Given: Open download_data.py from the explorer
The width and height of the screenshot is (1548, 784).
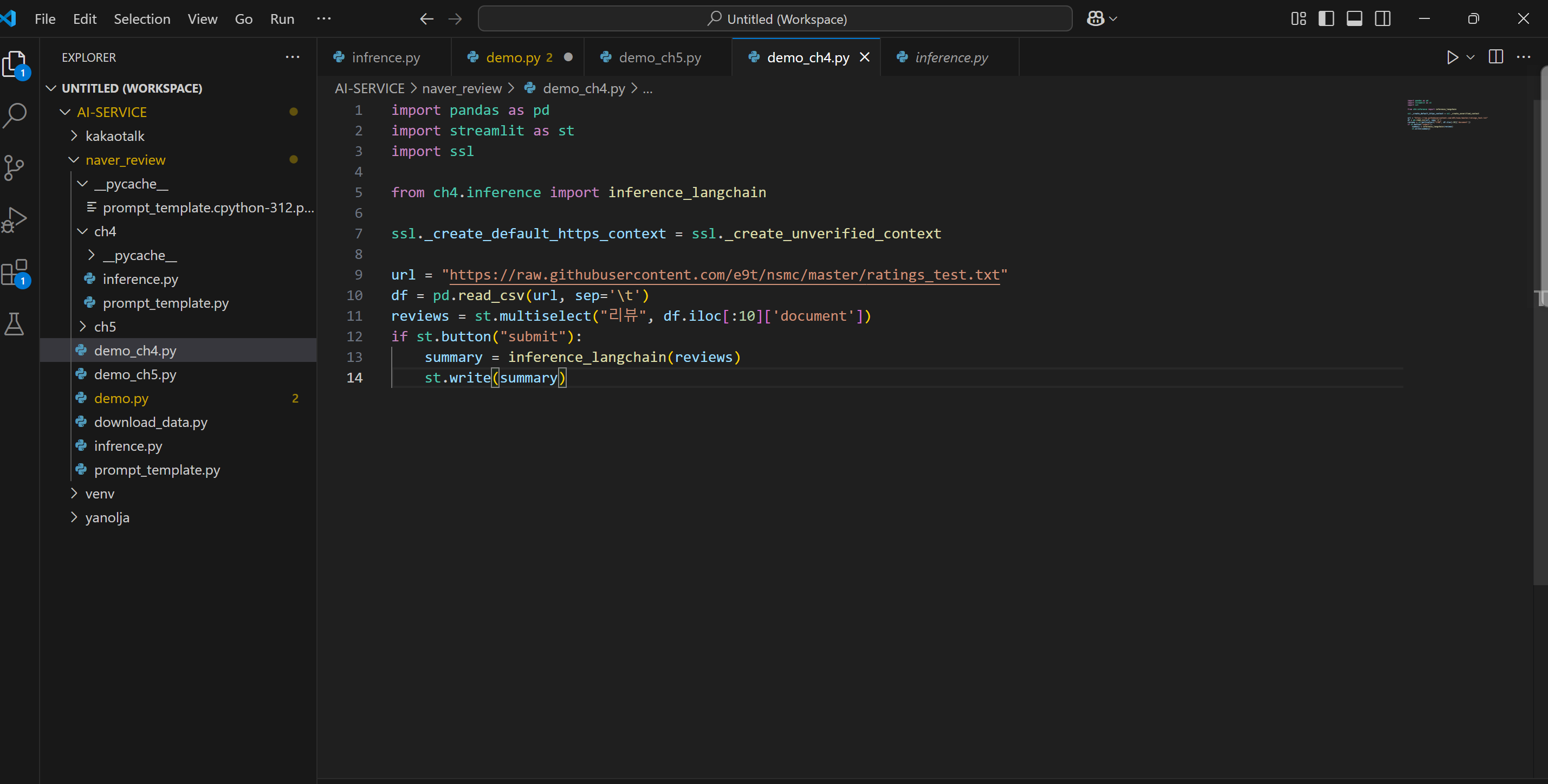Looking at the screenshot, I should point(150,422).
